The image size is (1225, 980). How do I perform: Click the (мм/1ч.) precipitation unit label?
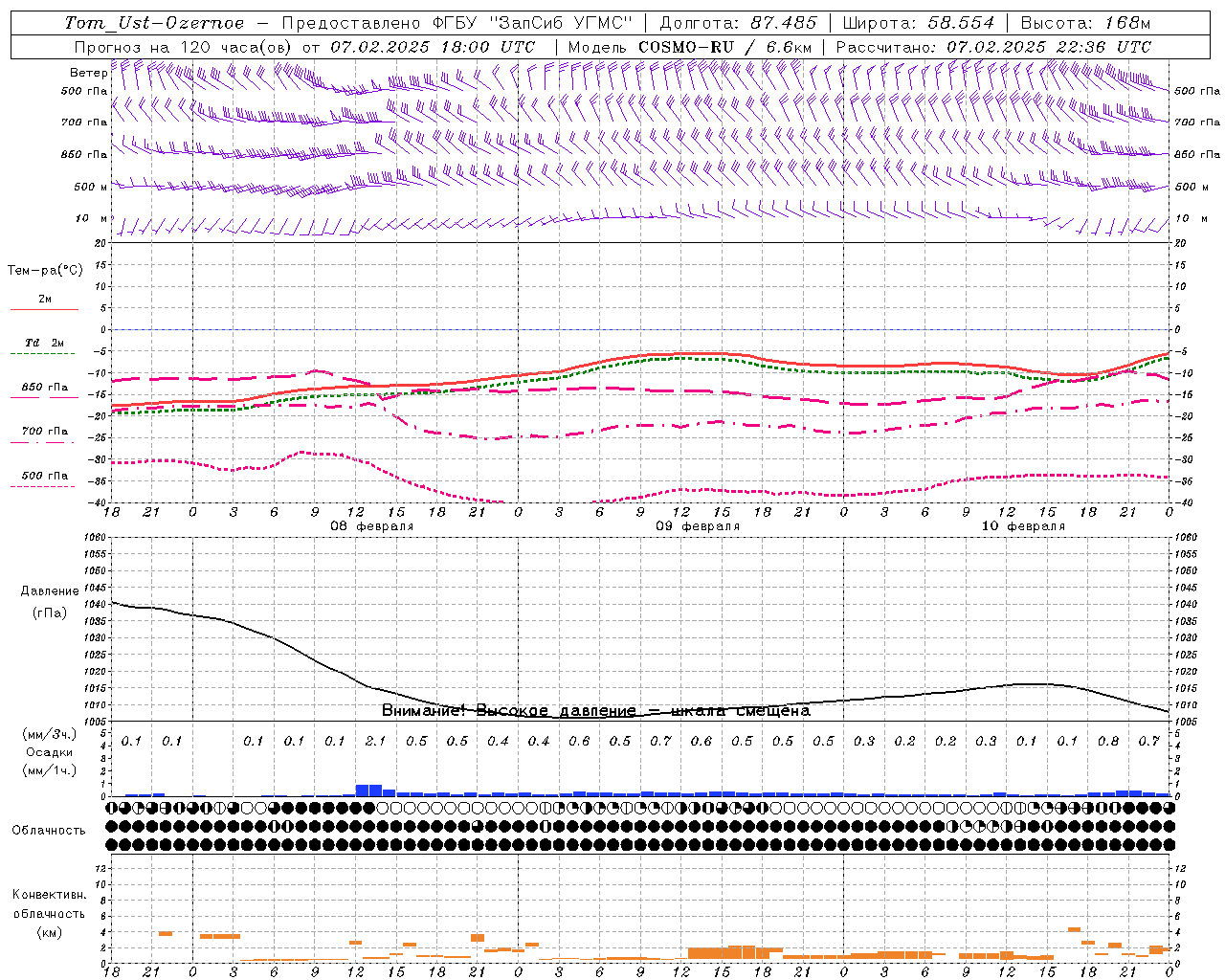point(49,770)
